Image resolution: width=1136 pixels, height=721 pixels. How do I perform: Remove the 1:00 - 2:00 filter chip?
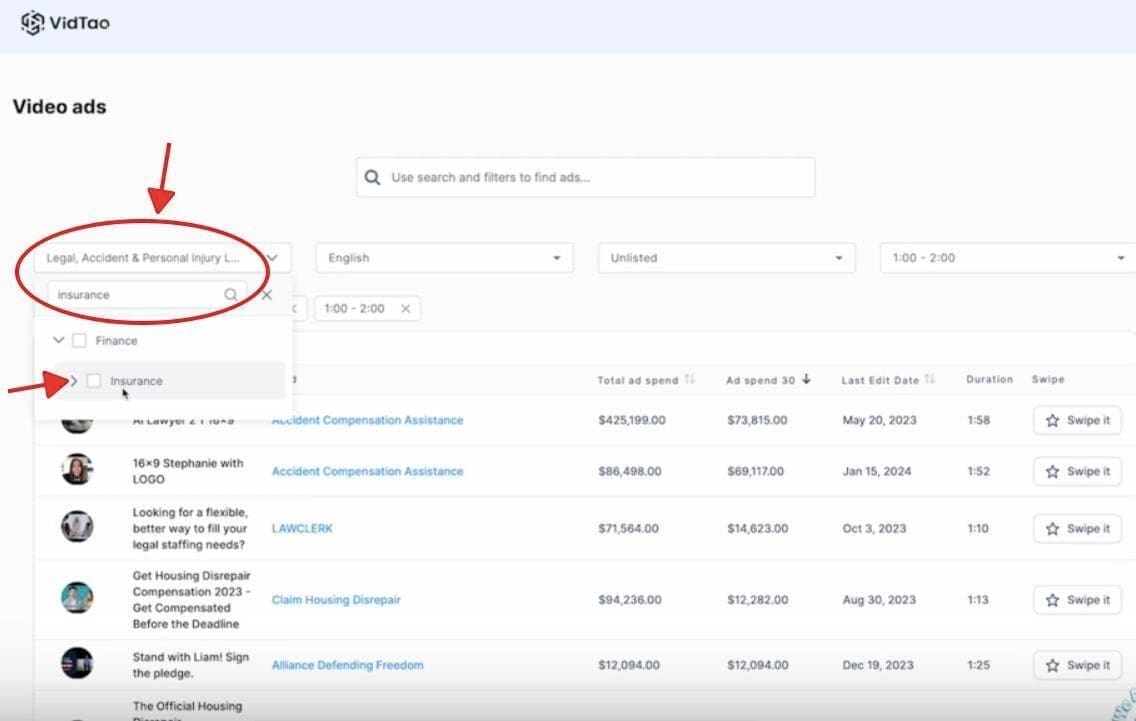(405, 309)
